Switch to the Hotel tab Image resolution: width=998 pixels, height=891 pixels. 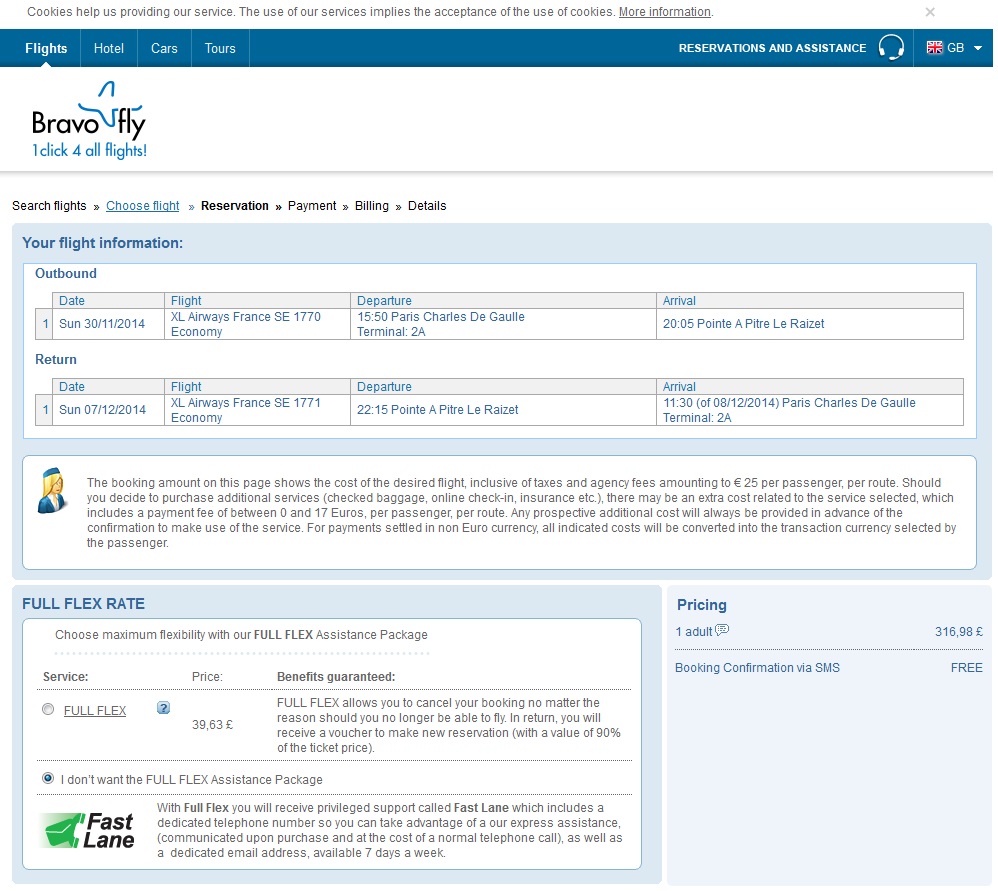click(109, 48)
